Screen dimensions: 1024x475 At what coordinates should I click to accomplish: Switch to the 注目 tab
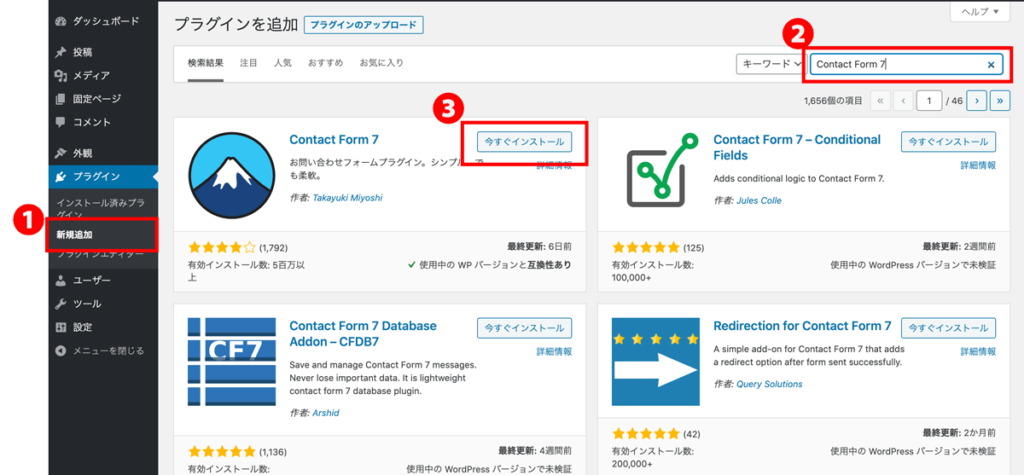[248, 63]
